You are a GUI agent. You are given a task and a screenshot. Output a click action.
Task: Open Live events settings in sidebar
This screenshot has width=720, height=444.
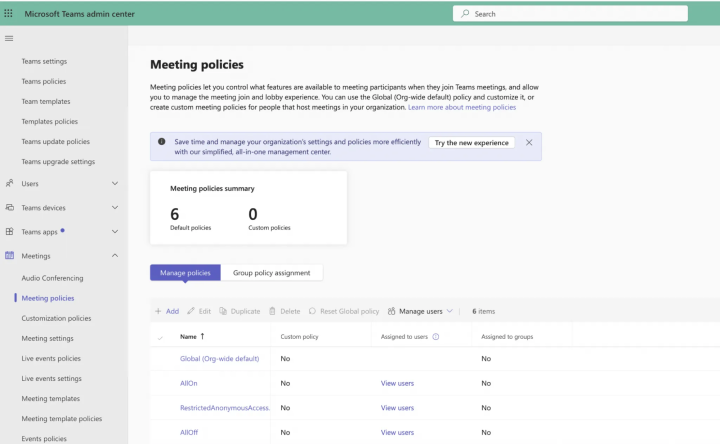click(x=51, y=378)
